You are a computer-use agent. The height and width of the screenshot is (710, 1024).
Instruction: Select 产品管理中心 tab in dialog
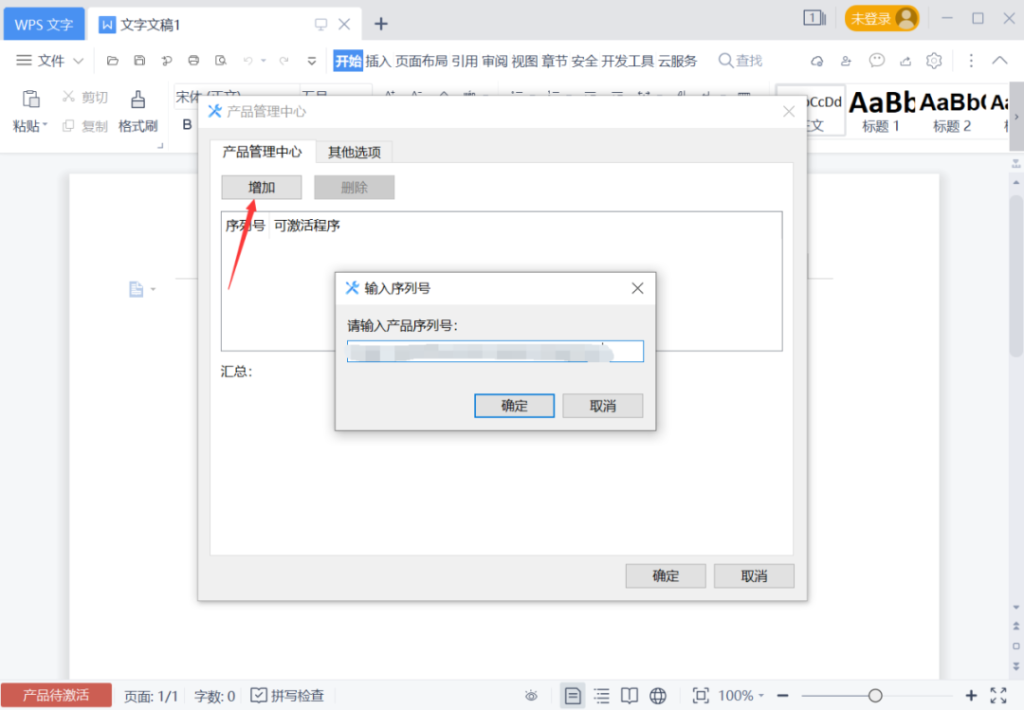coord(262,152)
